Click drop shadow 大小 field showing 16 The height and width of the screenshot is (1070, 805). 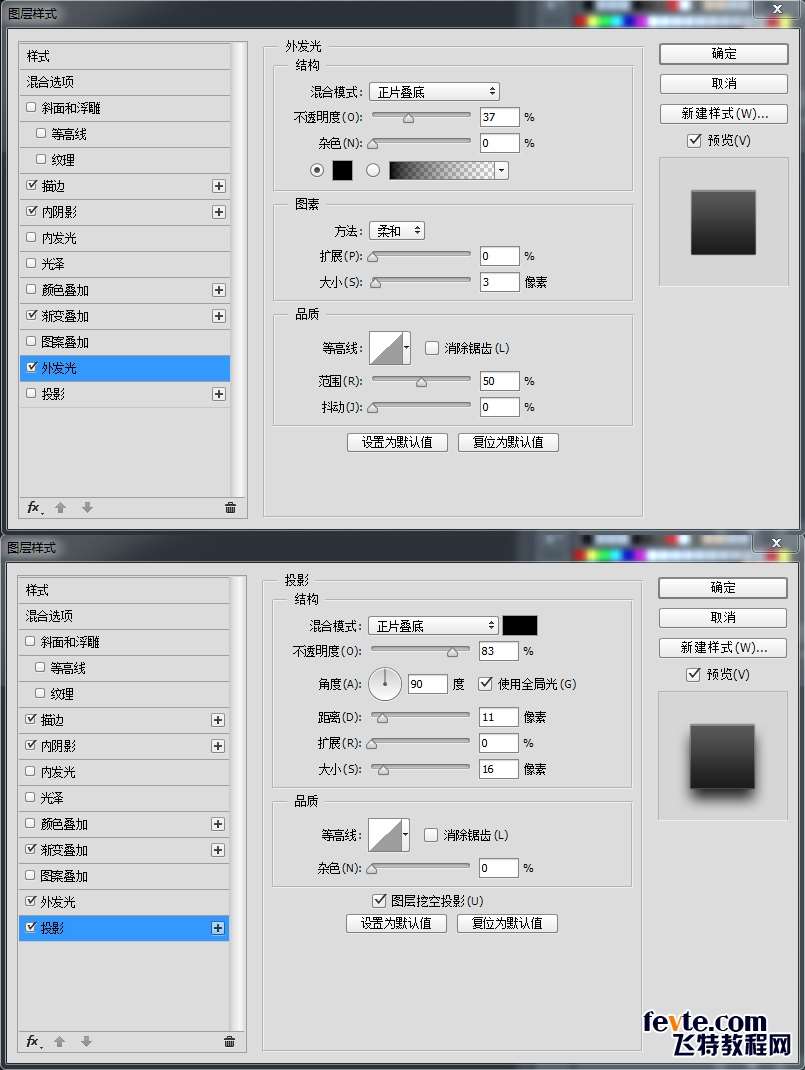click(x=498, y=769)
